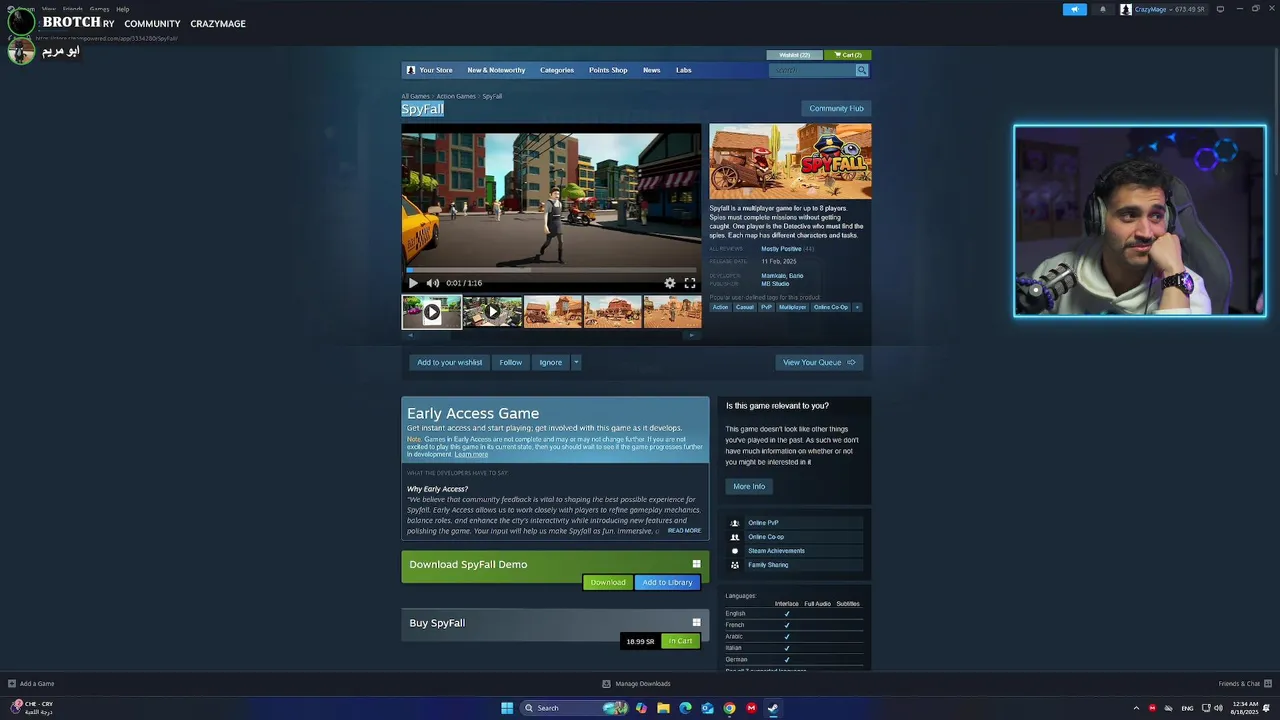
Task: Download the SpyFall demo
Action: pyautogui.click(x=608, y=582)
